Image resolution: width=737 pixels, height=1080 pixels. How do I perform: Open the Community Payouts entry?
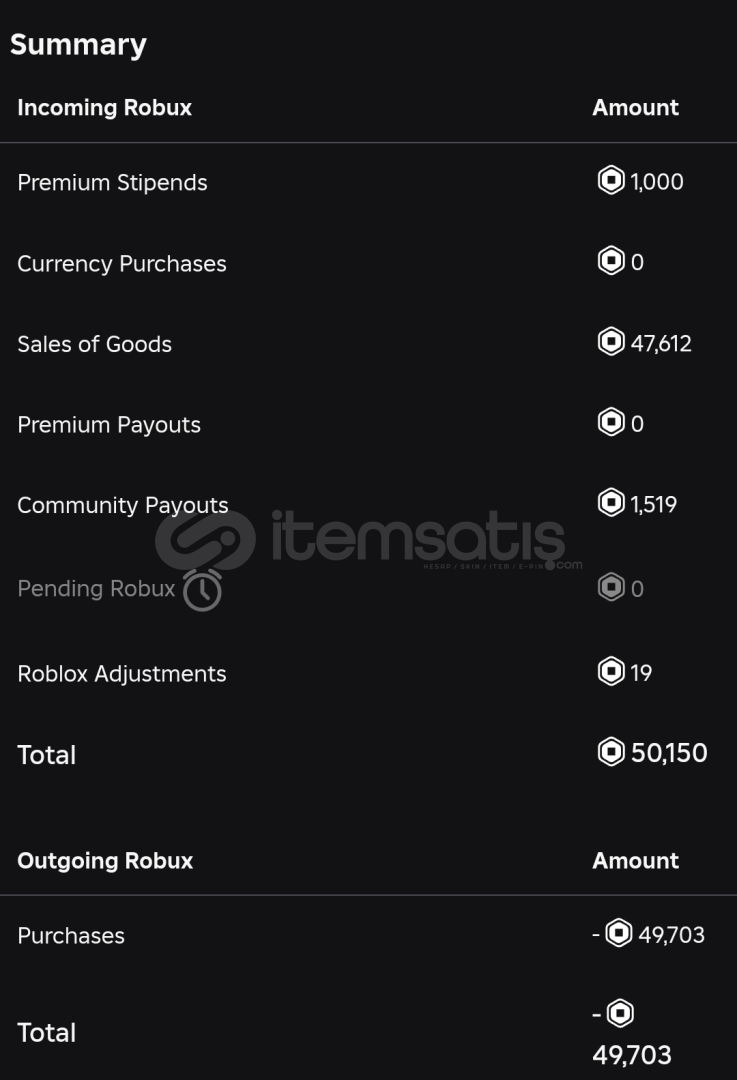(123, 506)
